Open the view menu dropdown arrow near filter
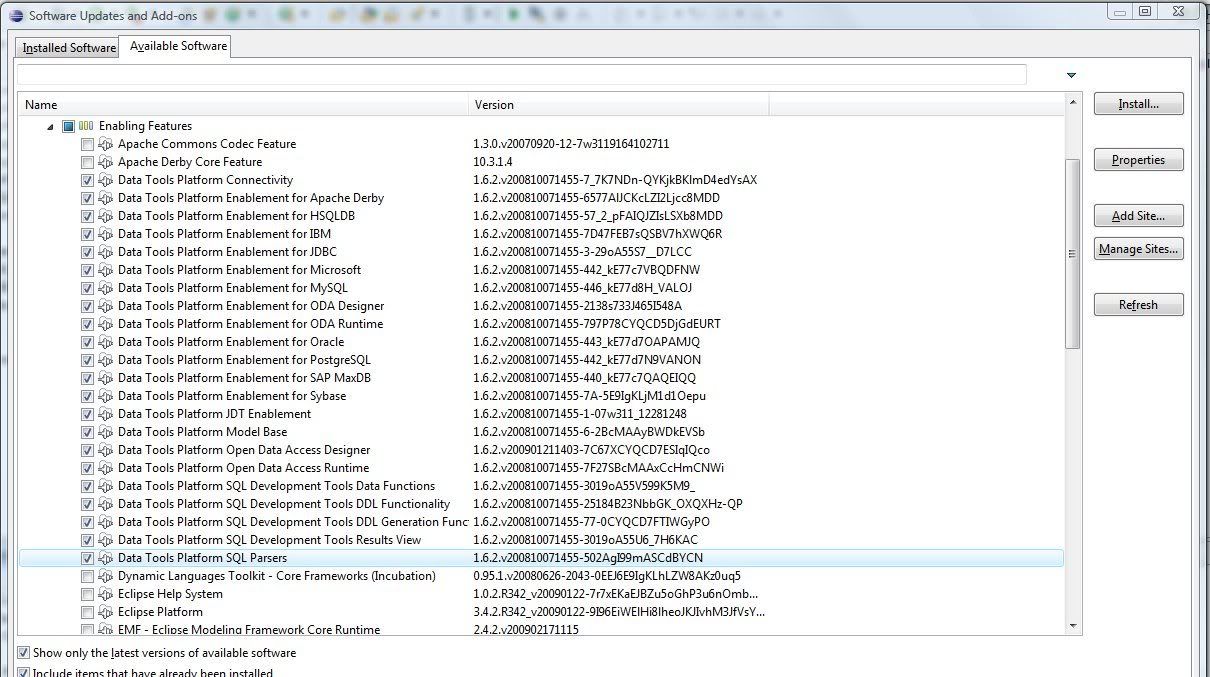Screen dimensions: 1210x677 (1071, 75)
